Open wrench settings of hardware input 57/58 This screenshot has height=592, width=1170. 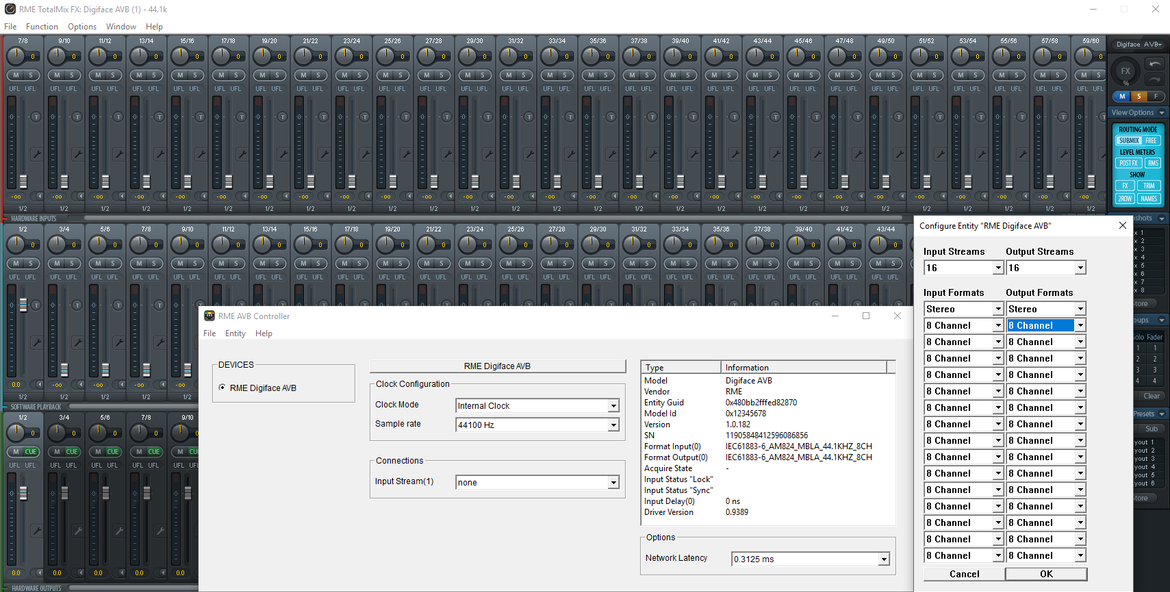(x=1063, y=154)
